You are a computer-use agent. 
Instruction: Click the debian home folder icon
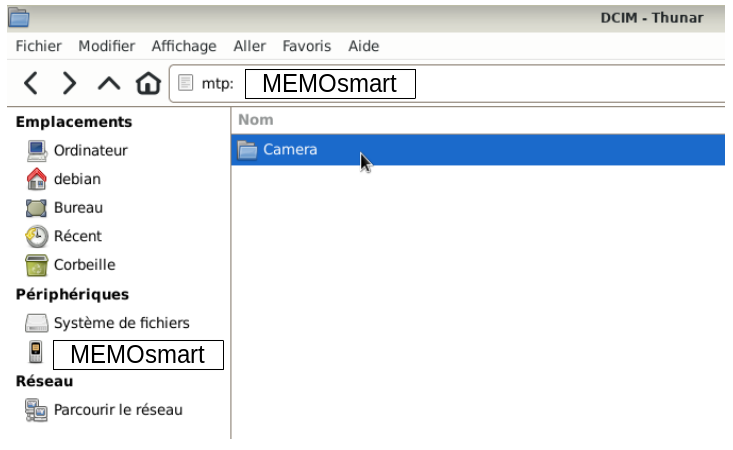coord(36,179)
